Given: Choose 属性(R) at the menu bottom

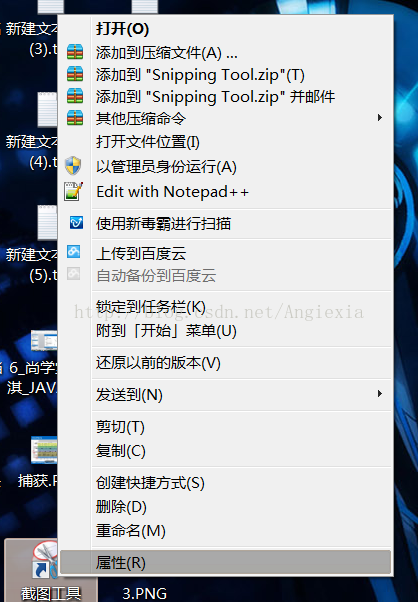Looking at the screenshot, I should [226, 562].
